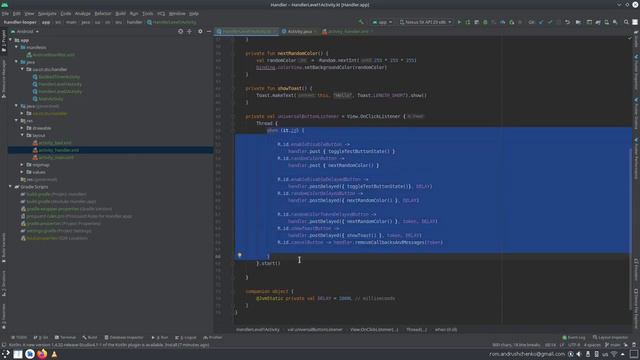Open the Tools menu
The width and height of the screenshot is (640, 360).
(x=147, y=13)
